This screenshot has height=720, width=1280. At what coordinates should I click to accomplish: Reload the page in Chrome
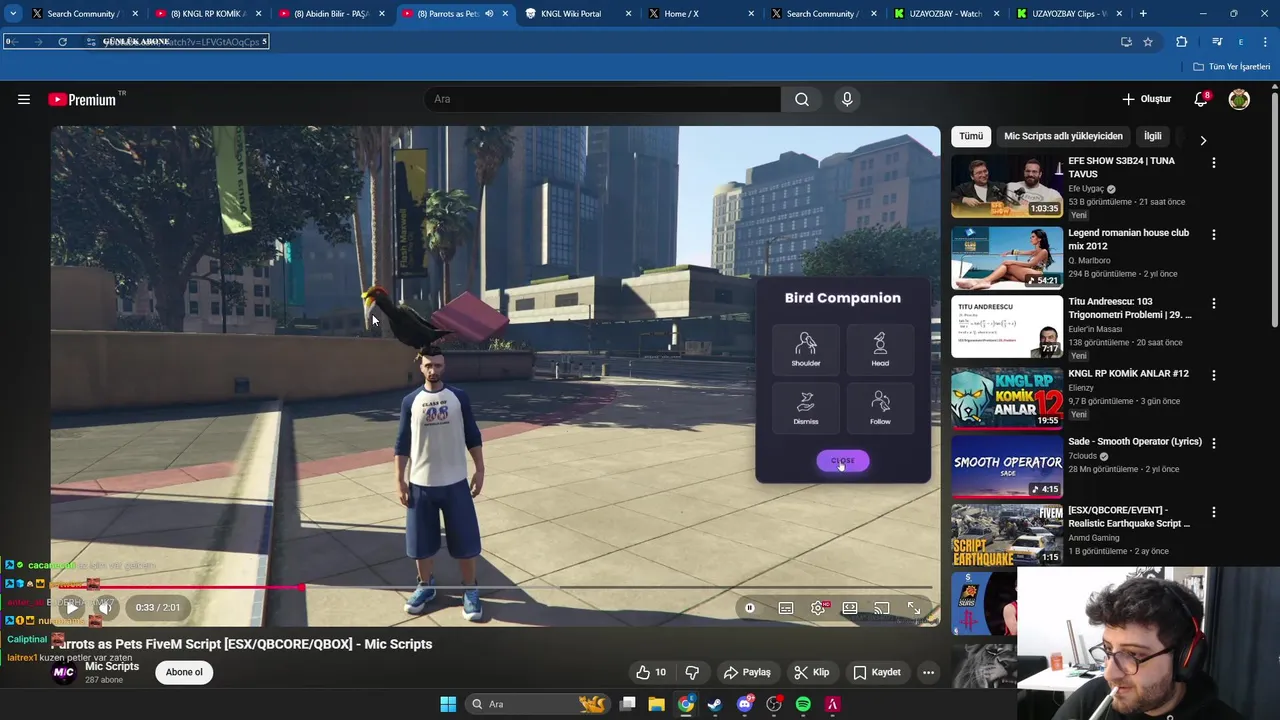click(62, 42)
